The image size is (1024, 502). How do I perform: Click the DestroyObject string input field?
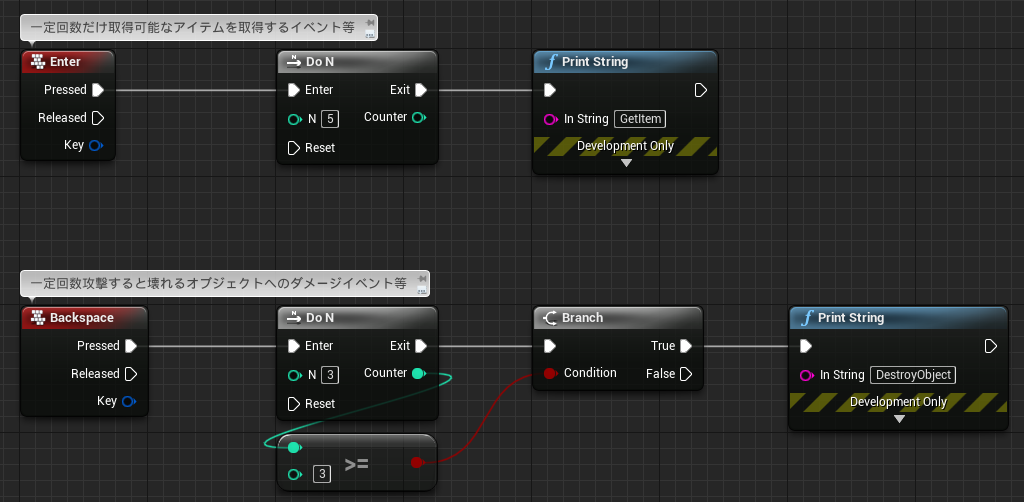913,375
